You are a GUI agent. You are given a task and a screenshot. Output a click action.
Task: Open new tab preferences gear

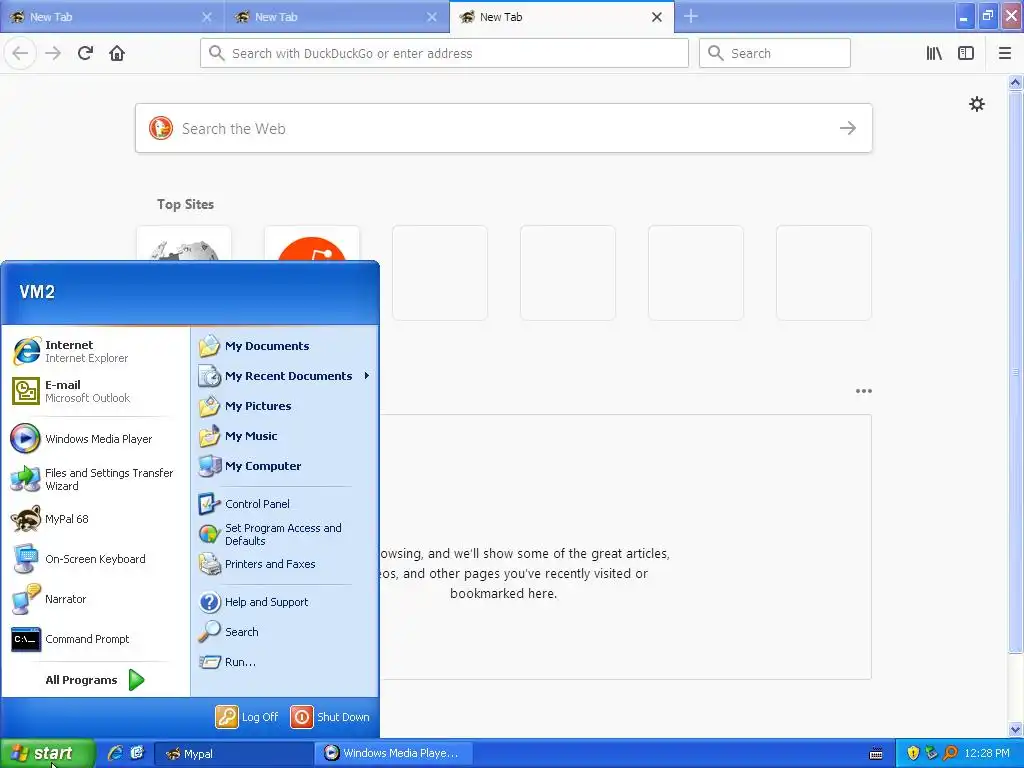976,104
